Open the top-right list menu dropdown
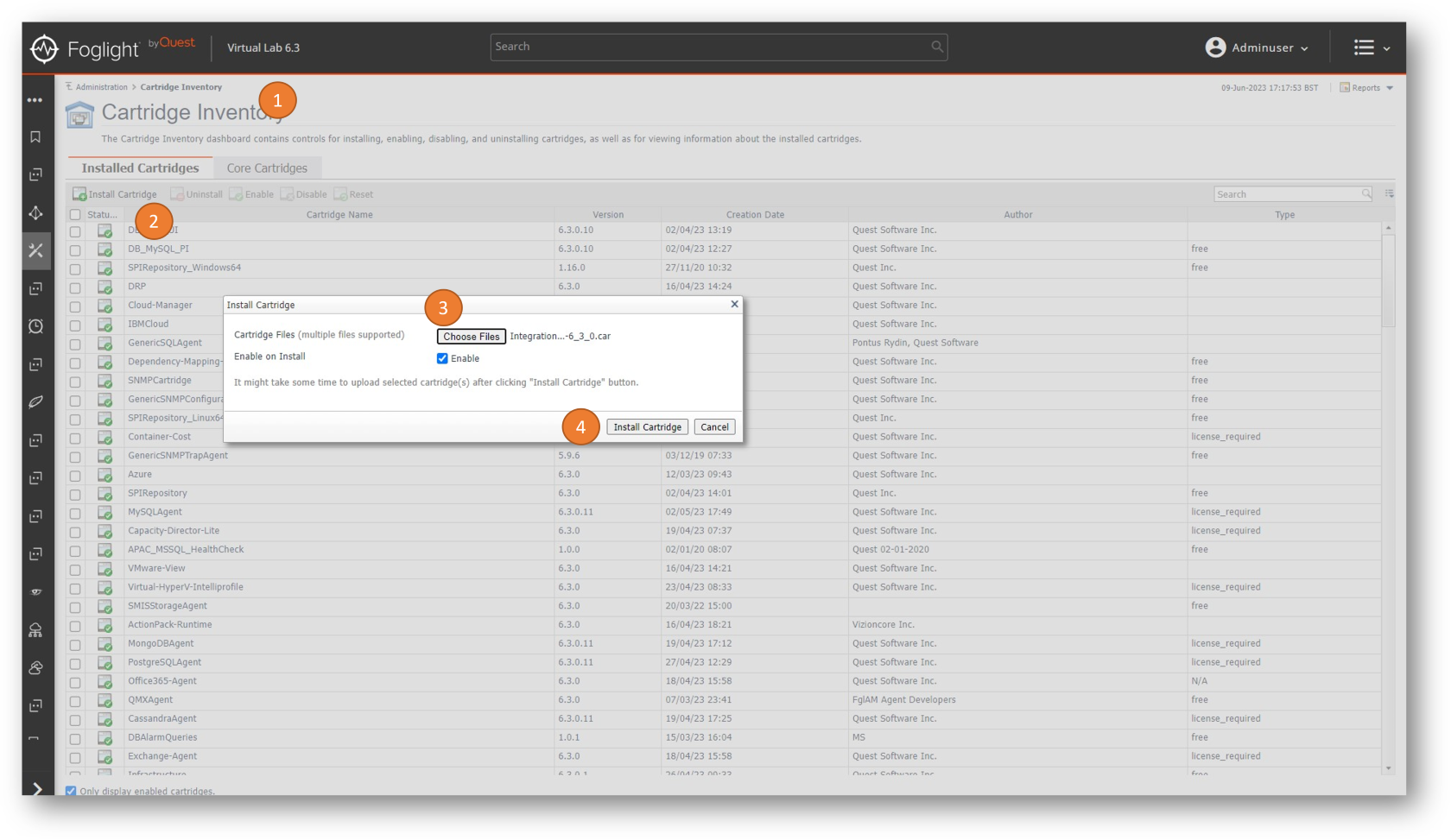Image resolution: width=1451 pixels, height=840 pixels. [x=1371, y=48]
